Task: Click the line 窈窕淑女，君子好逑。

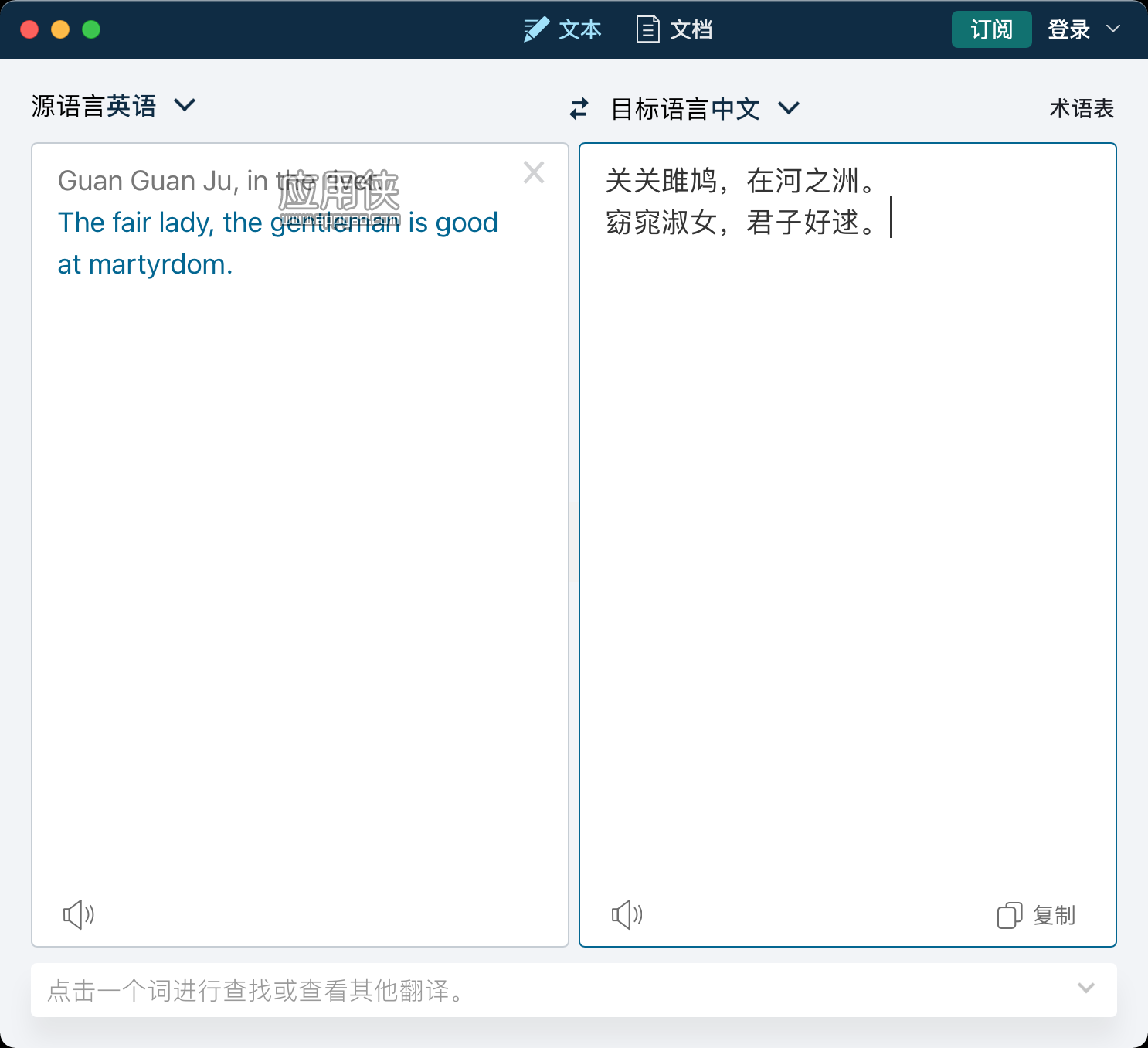Action: [742, 223]
